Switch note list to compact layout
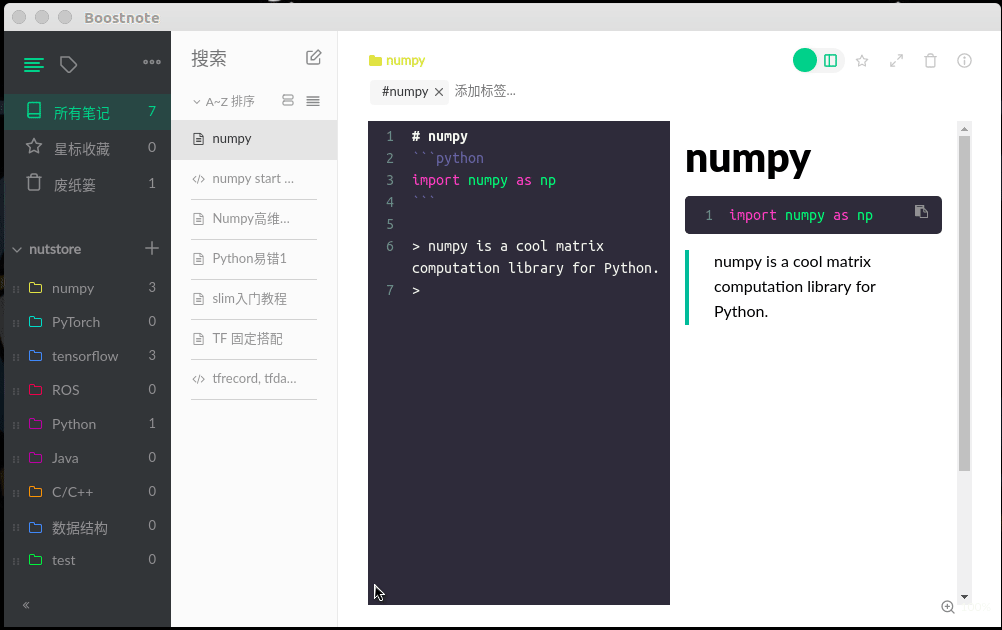Viewport: 1002px width, 630px height. [312, 101]
